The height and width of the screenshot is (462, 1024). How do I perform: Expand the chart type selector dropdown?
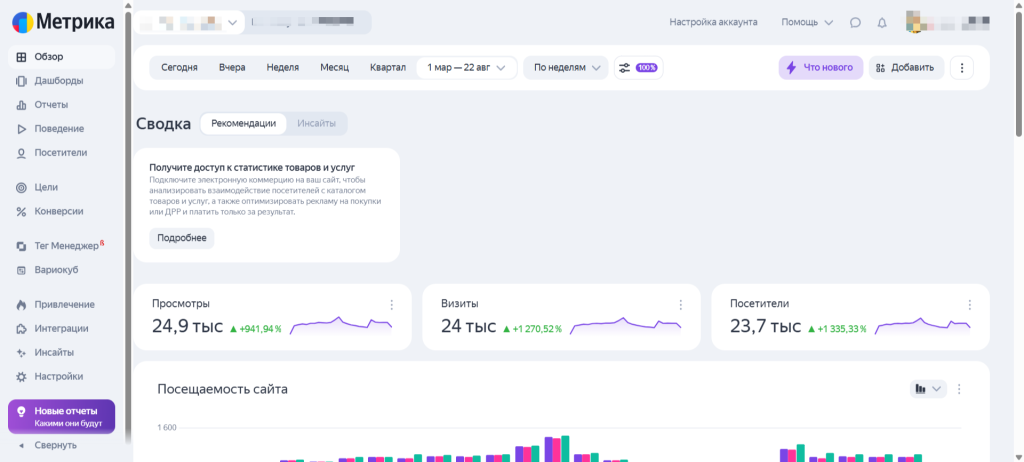(928, 389)
